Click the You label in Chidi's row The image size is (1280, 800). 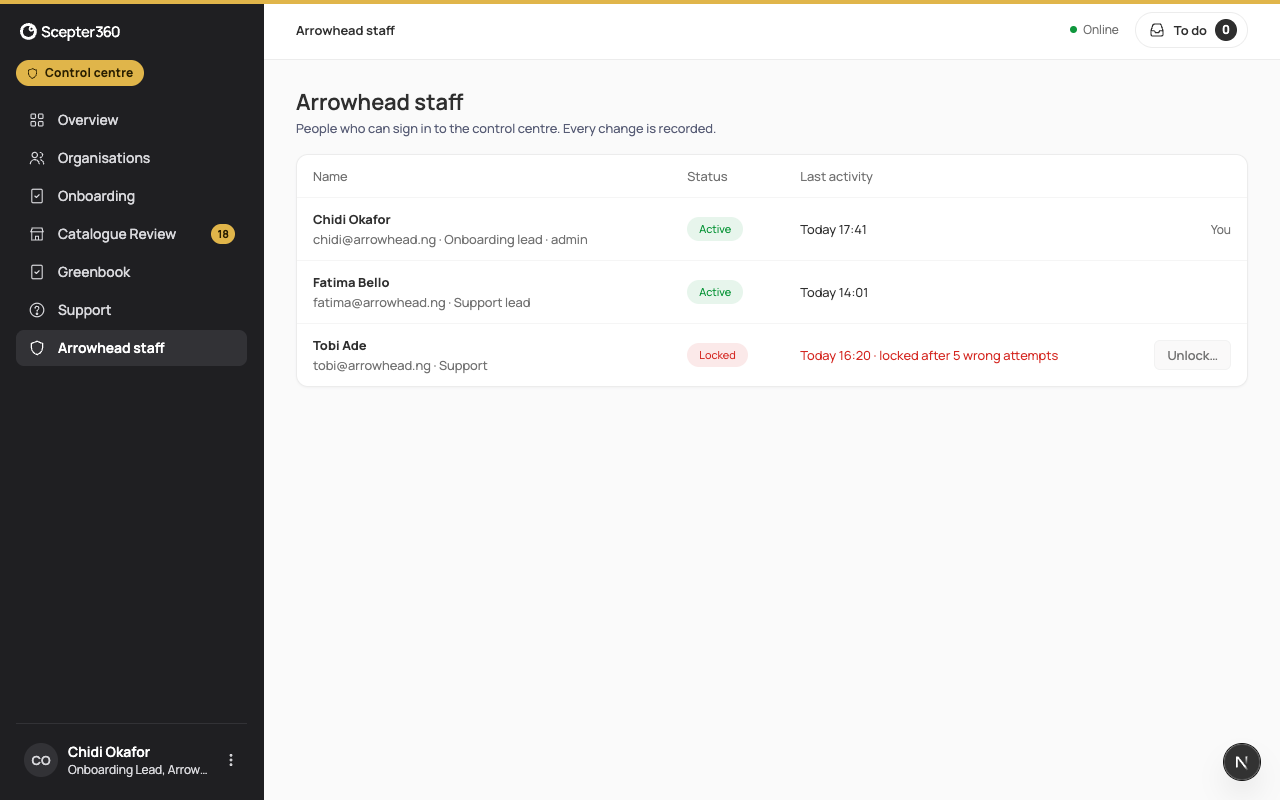coord(1220,230)
